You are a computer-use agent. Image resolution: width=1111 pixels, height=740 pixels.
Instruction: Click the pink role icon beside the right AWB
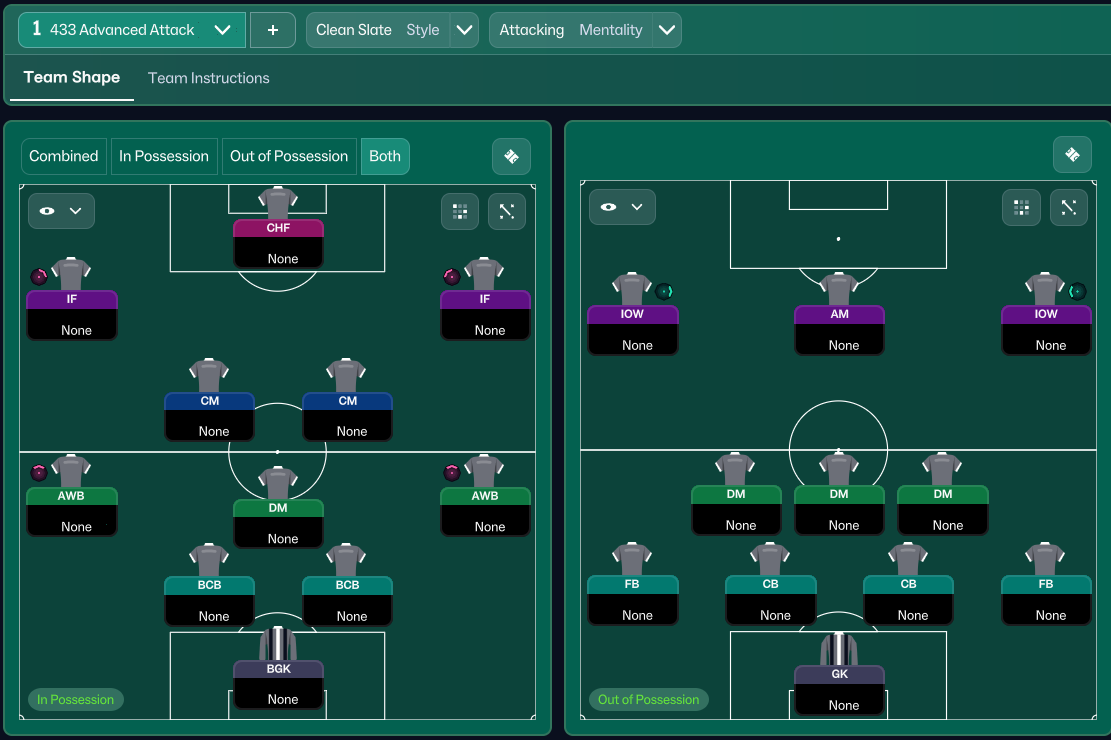[x=452, y=472]
